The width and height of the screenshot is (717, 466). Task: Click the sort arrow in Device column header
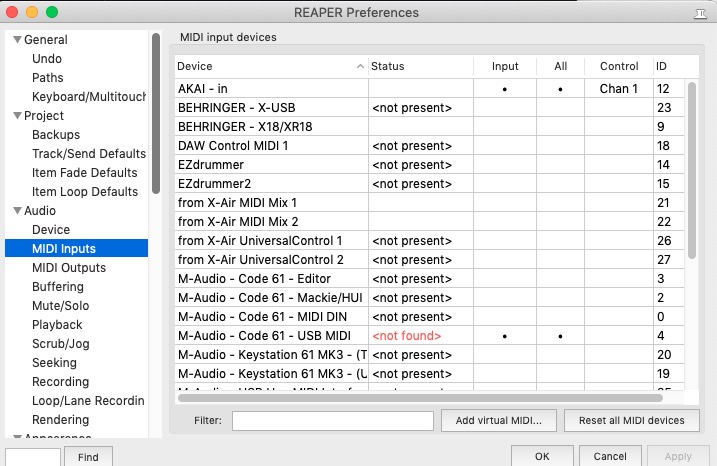click(x=360, y=66)
